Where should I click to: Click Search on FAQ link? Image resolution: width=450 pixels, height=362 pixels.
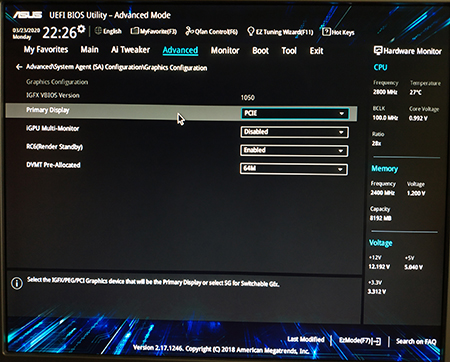[x=416, y=341]
